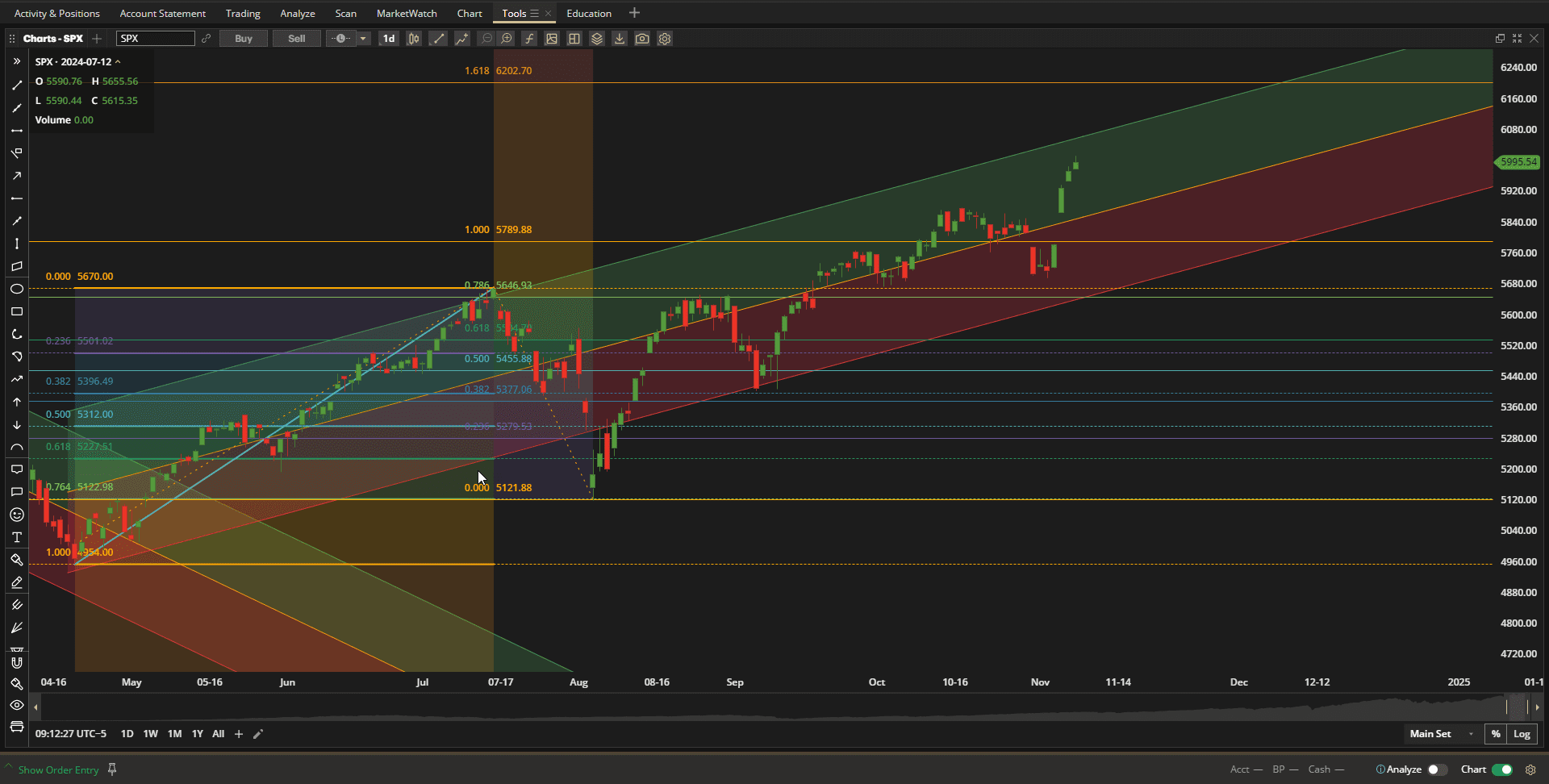The height and width of the screenshot is (784, 1549).
Task: Open the chart type candlestick selector
Action: pos(414,39)
